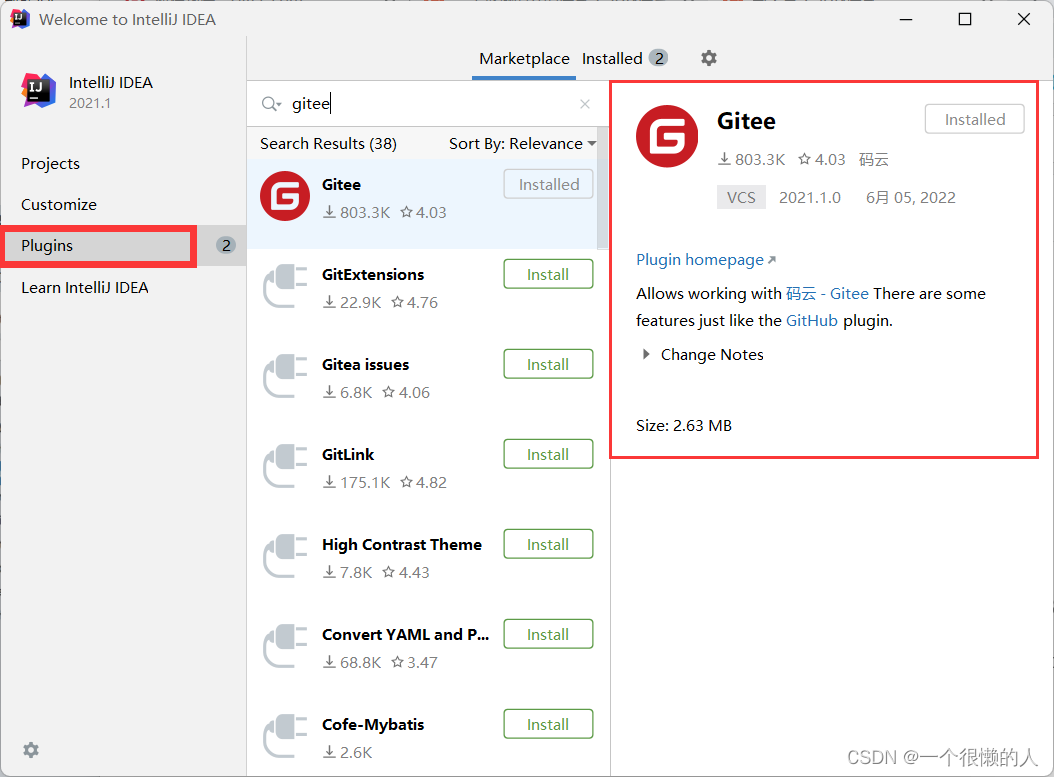Click the results list scrollbar
Image resolution: width=1054 pixels, height=777 pixels.
603,188
